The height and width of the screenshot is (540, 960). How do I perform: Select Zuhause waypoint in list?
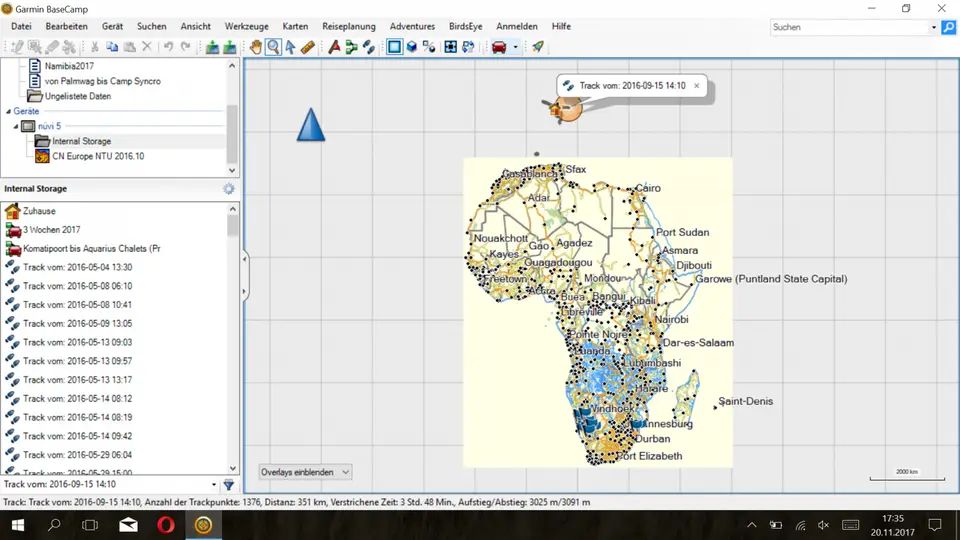point(39,211)
